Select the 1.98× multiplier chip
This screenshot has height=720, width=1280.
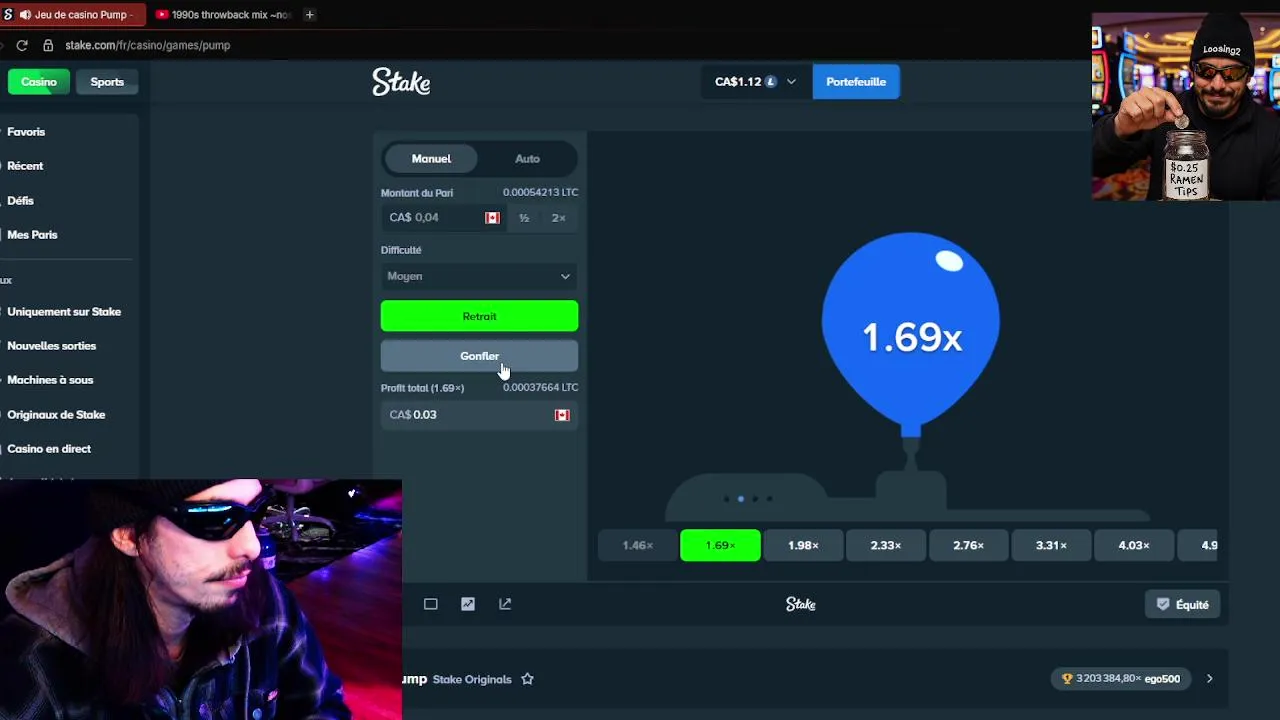[803, 546]
